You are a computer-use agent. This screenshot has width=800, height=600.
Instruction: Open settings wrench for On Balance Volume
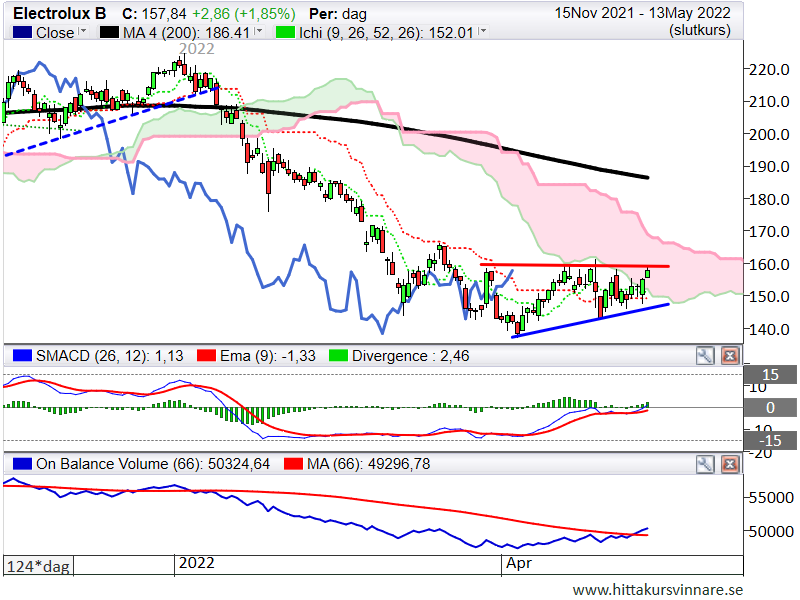click(x=705, y=464)
